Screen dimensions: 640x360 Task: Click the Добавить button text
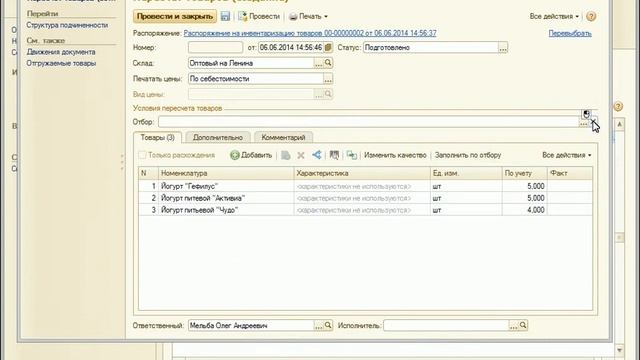click(x=256, y=155)
